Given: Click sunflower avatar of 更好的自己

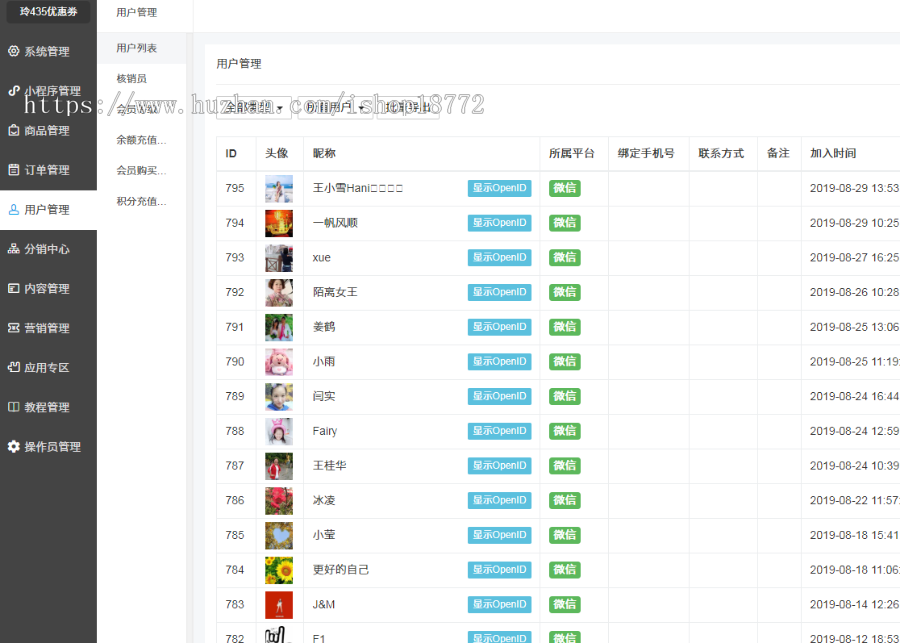Looking at the screenshot, I should [x=279, y=570].
